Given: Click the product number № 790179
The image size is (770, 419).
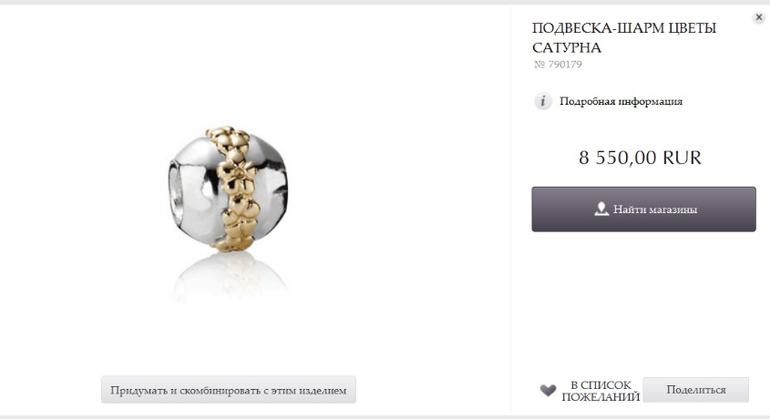Looking at the screenshot, I should click(x=558, y=64).
